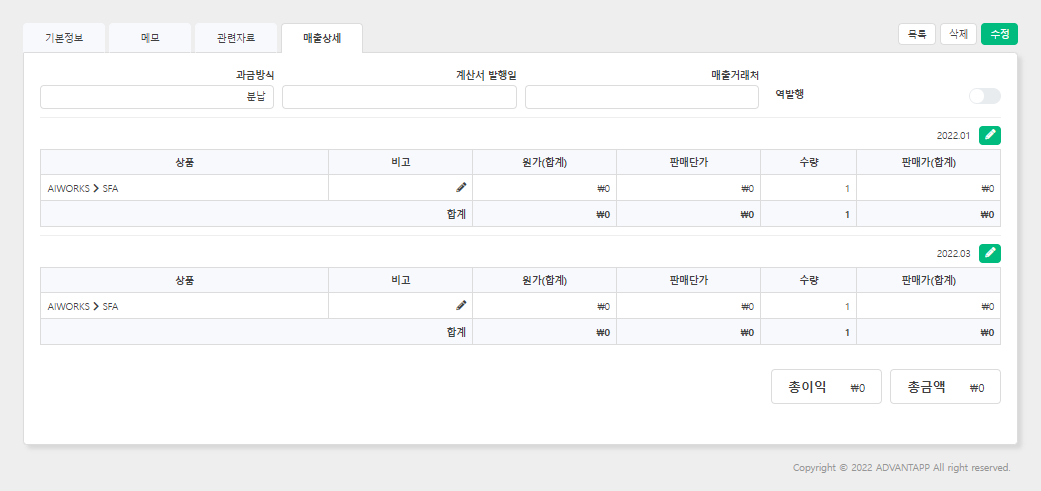
Task: Edit 비고 note in 2022.03 table
Action: [x=461, y=306]
